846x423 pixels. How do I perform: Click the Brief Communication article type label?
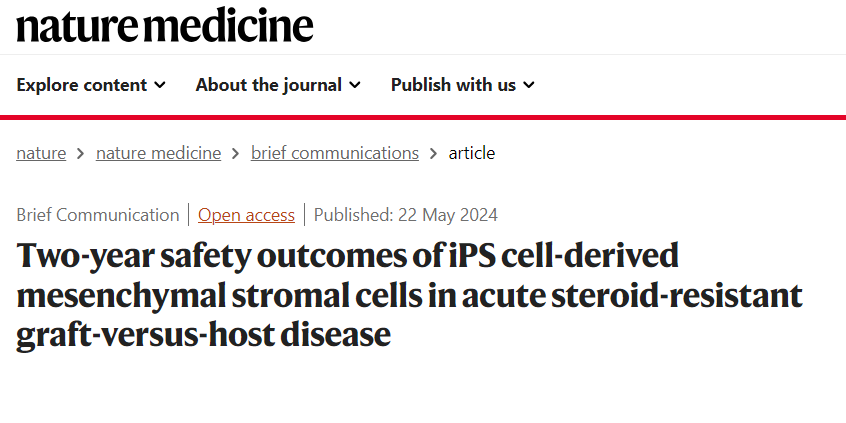[98, 215]
